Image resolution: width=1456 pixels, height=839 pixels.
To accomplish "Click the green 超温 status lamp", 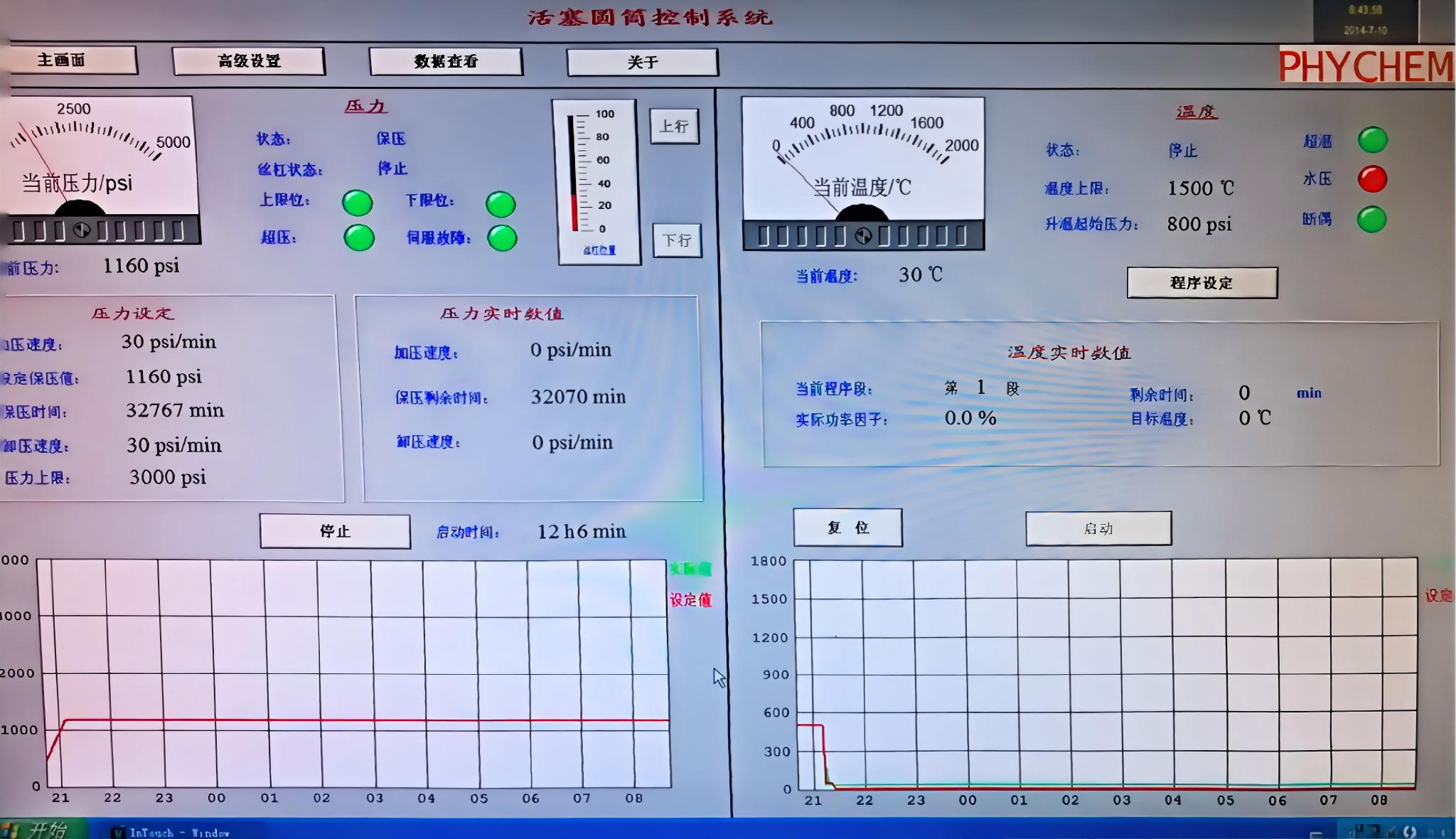I will [x=1372, y=140].
